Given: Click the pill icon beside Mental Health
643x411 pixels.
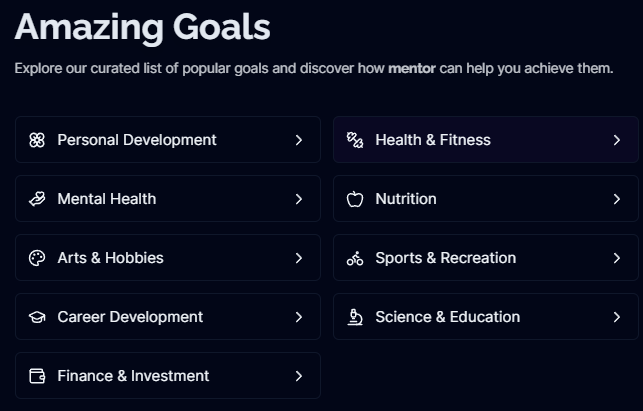Looking at the screenshot, I should tap(37, 199).
